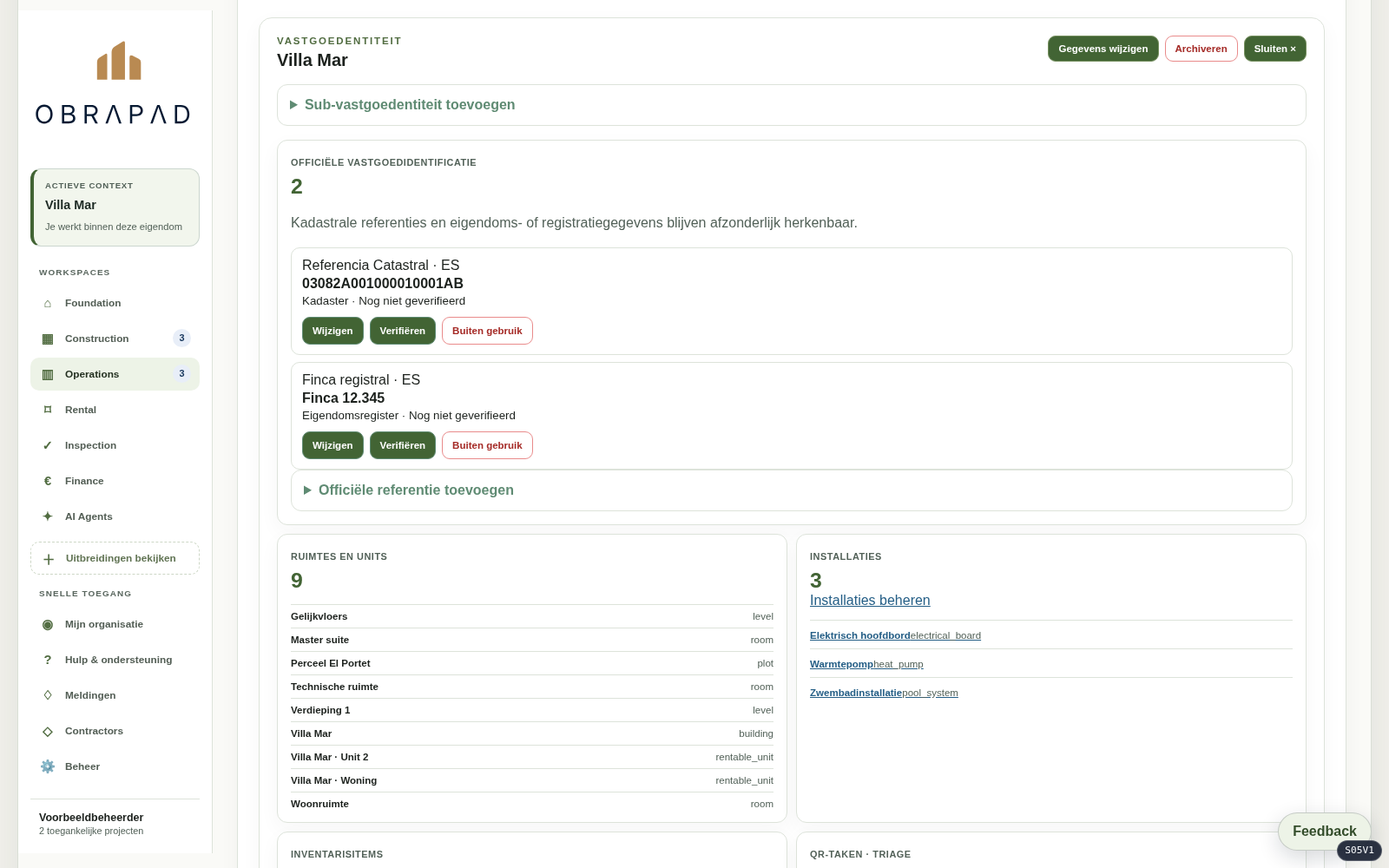The width and height of the screenshot is (1389, 868).
Task: Click Verifiëren for Finca registral
Action: 402,445
